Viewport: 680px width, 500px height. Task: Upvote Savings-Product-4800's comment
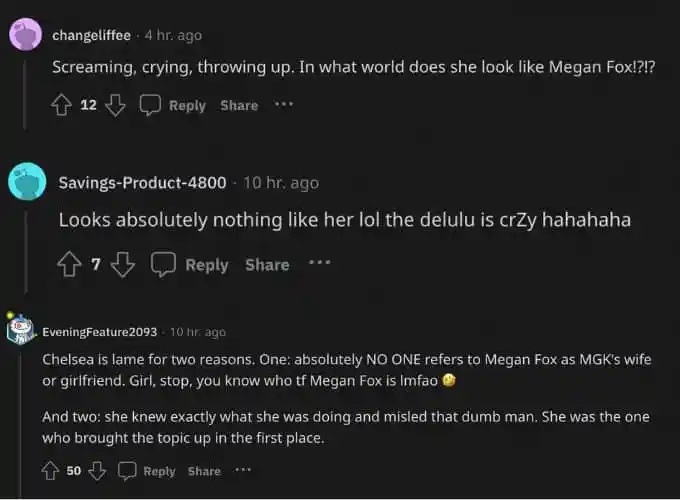click(x=69, y=264)
